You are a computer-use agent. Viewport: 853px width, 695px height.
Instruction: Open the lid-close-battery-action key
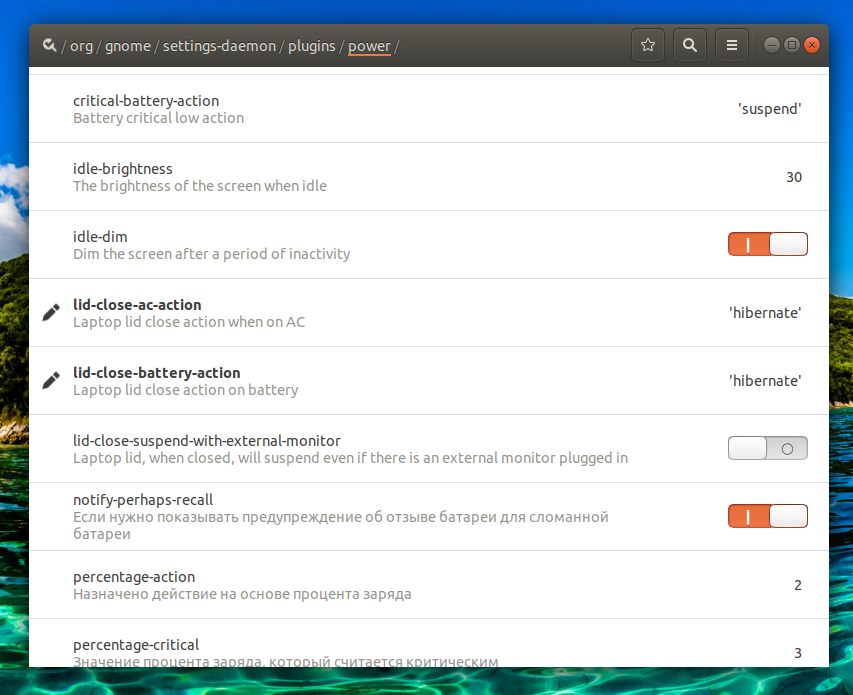pos(429,381)
